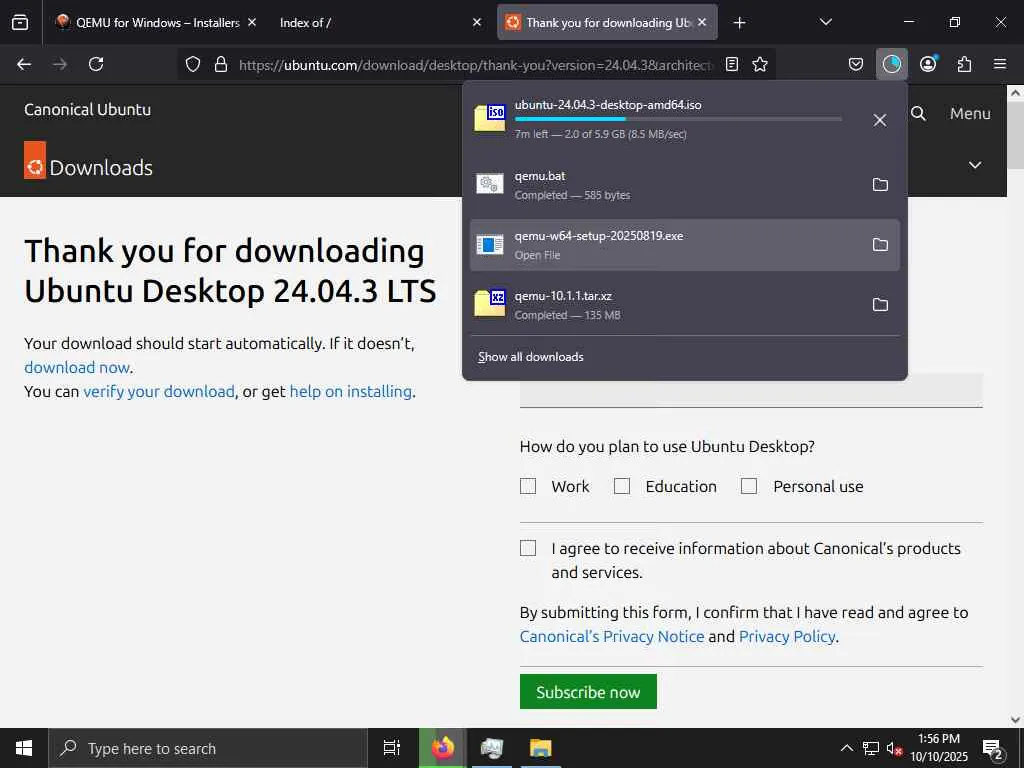Check the Education checkbox
Screen dimensions: 1024x768
point(622,487)
